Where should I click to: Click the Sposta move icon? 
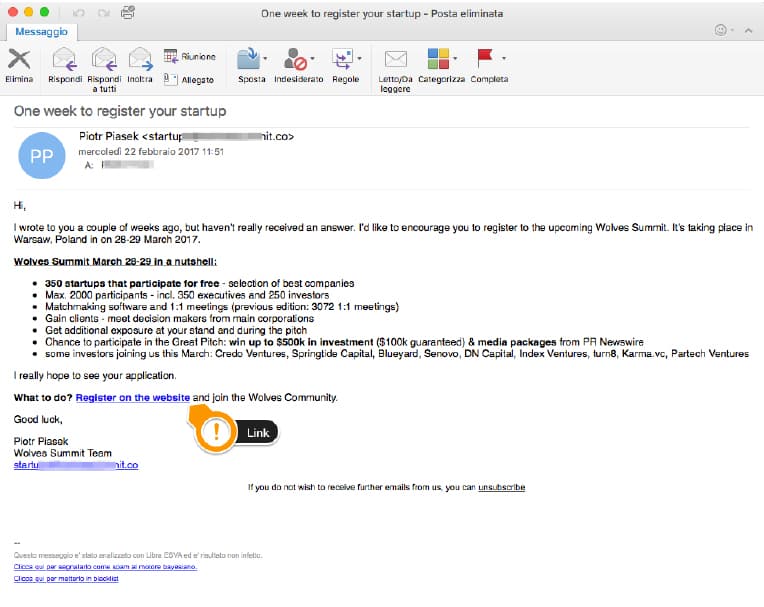pos(248,59)
